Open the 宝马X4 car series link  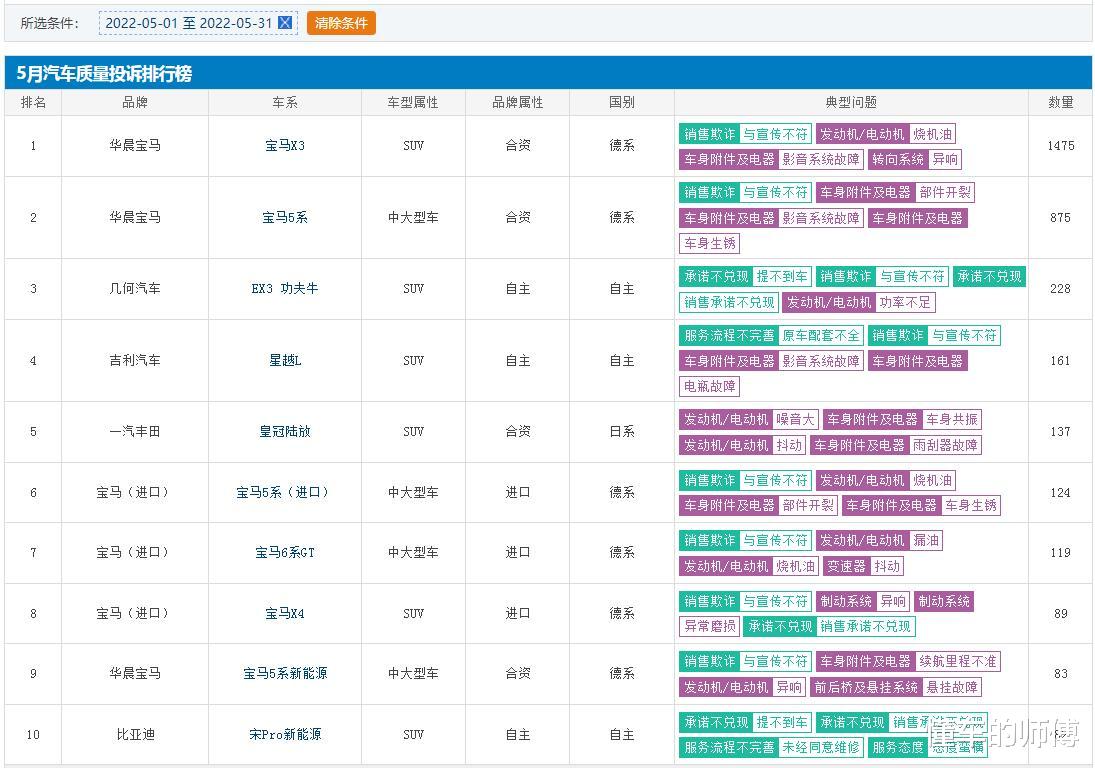285,614
